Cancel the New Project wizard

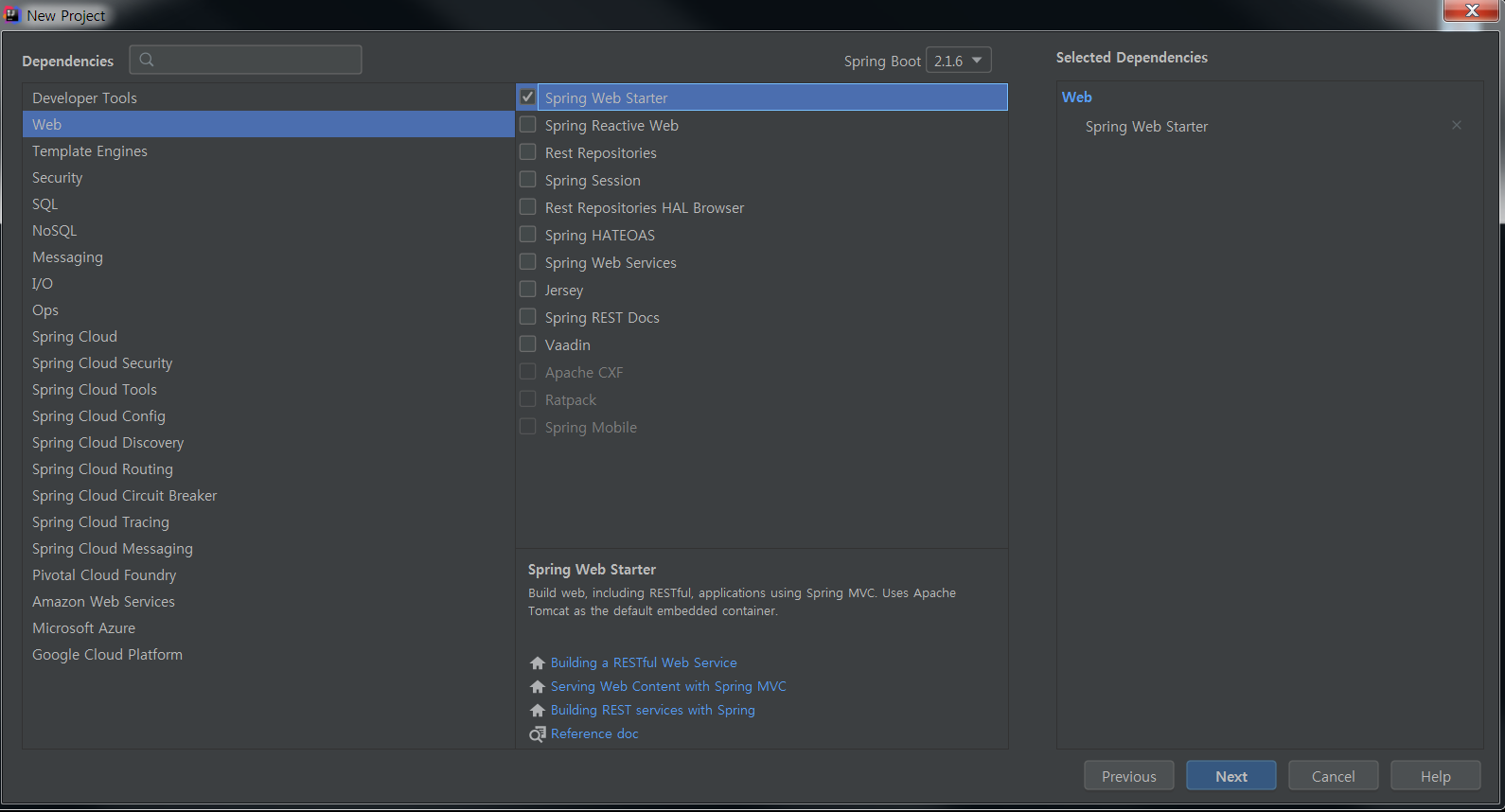(x=1334, y=775)
